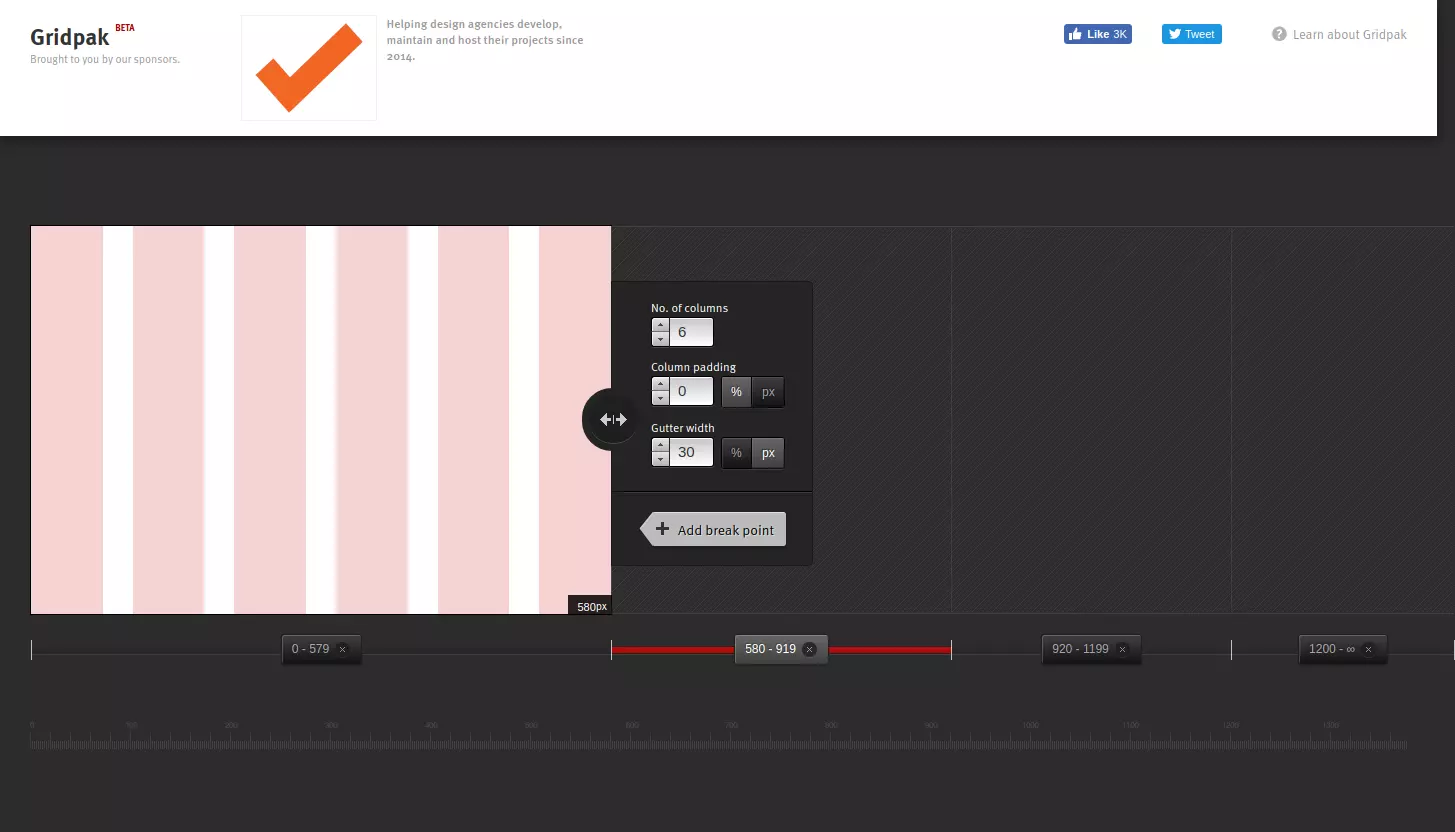1455x832 pixels.
Task: Increase the number of columns
Action: (x=660, y=325)
